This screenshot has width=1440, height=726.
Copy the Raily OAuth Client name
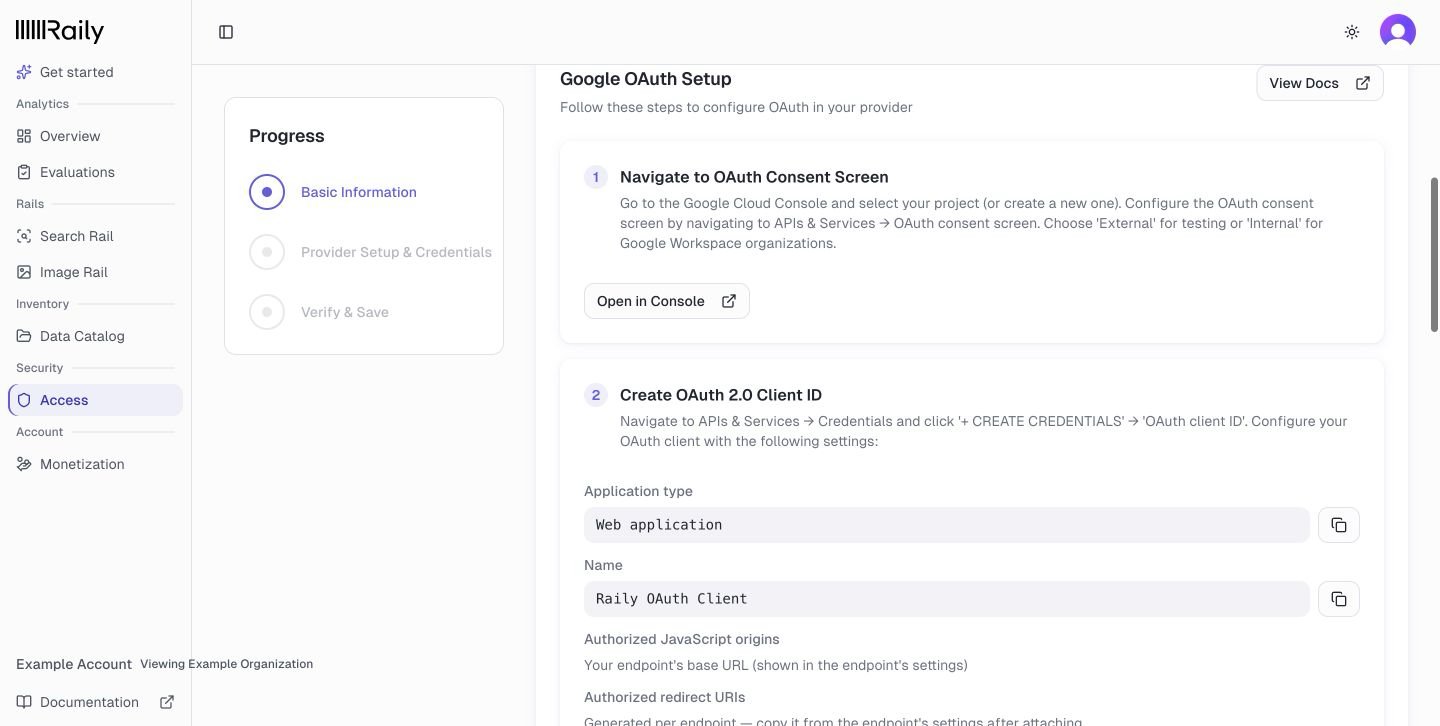pyautogui.click(x=1339, y=599)
